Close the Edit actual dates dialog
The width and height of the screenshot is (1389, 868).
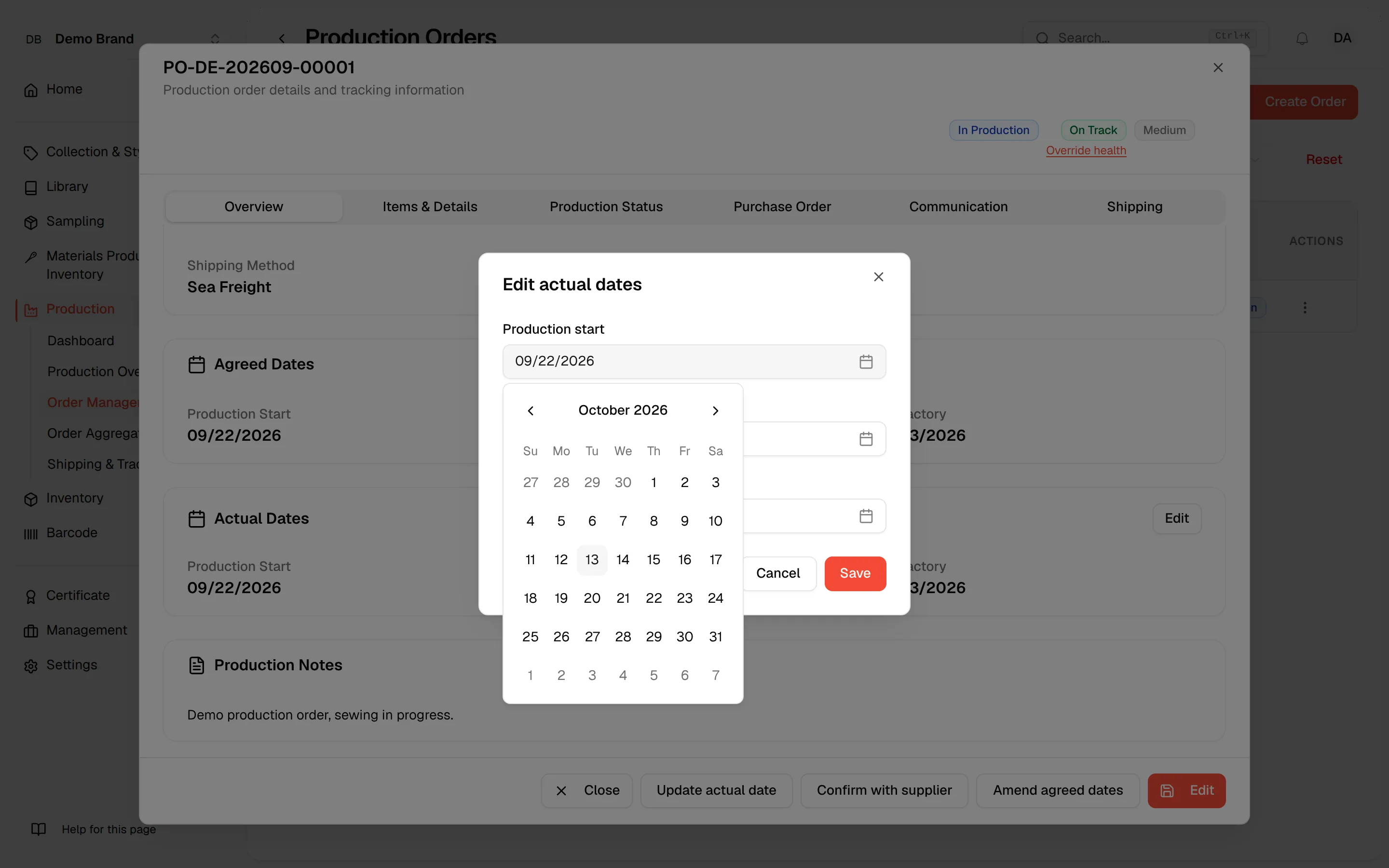(x=878, y=277)
